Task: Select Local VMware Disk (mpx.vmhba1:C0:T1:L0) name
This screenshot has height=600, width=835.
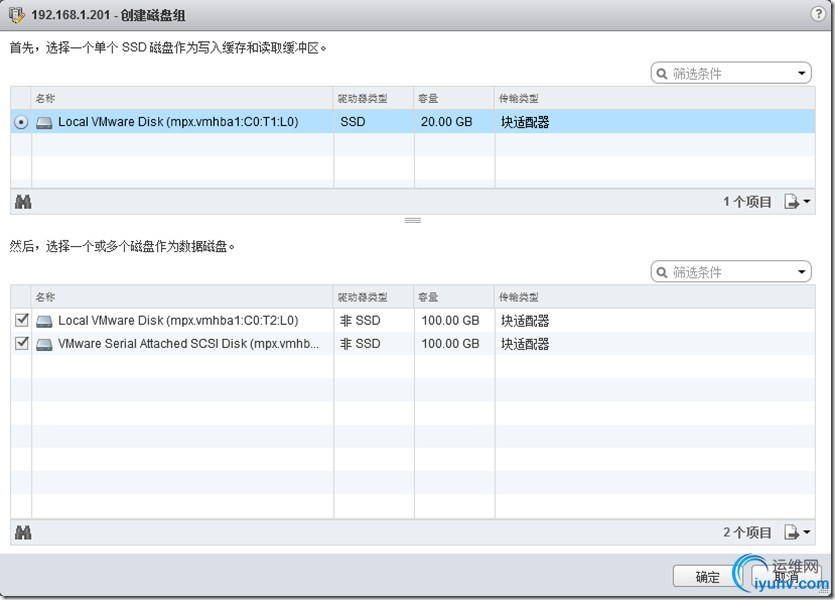Action: (x=178, y=122)
